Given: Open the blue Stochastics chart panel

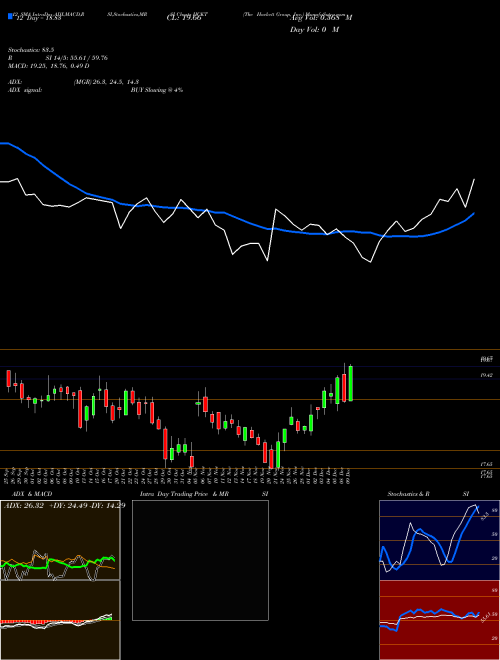Looking at the screenshot, I should coord(439,540).
